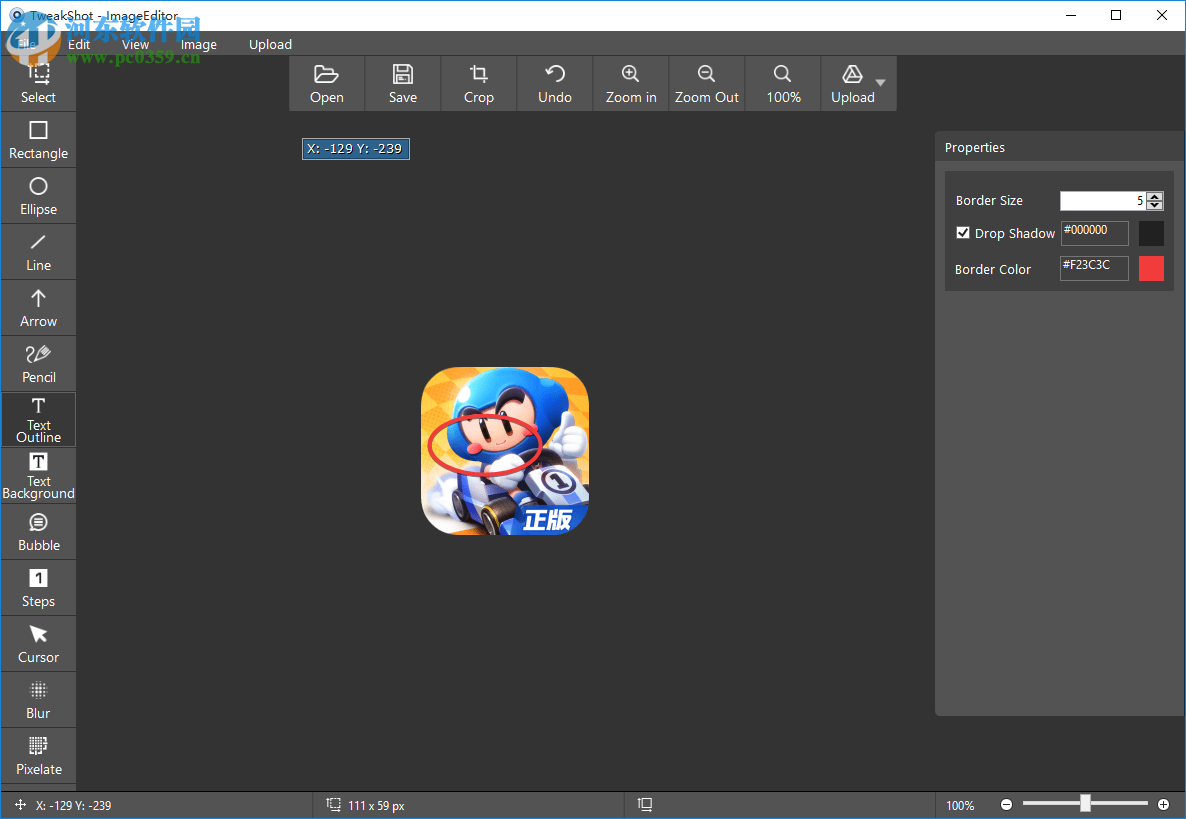
Task: Choose the Pencil tool
Action: (38, 363)
